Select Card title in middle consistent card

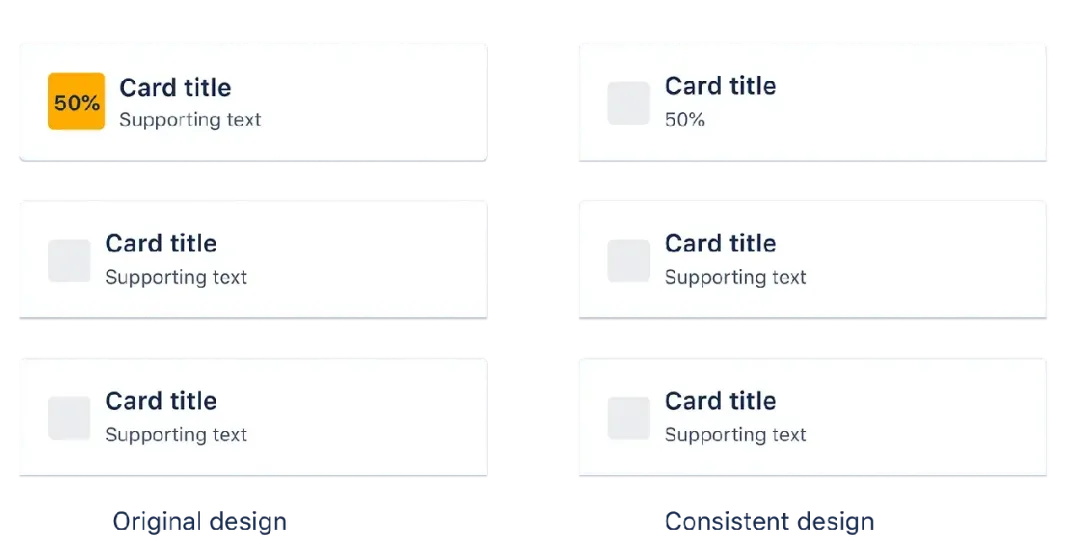(720, 243)
